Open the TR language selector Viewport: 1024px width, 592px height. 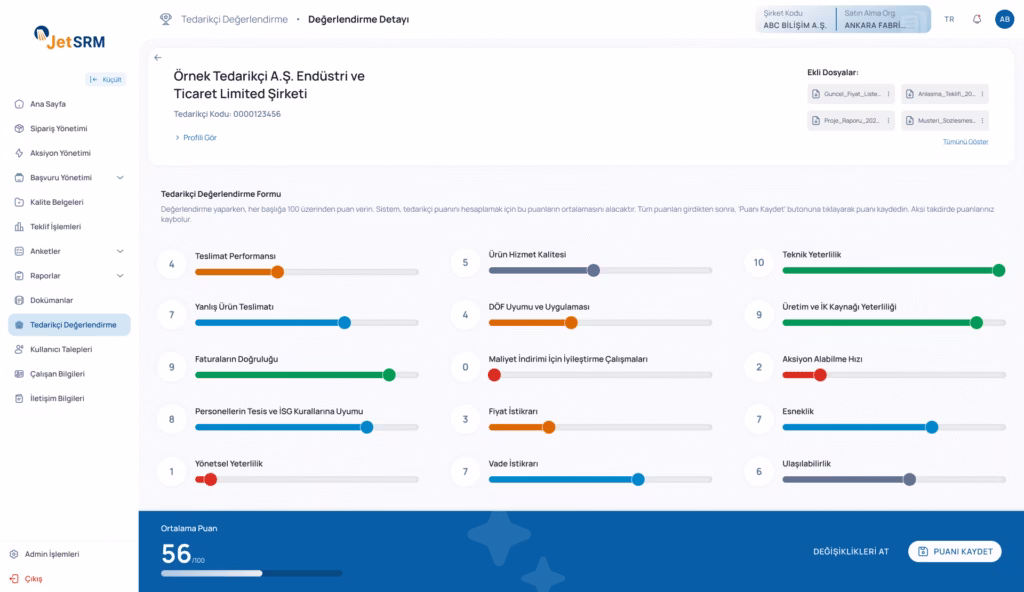pyautogui.click(x=949, y=19)
